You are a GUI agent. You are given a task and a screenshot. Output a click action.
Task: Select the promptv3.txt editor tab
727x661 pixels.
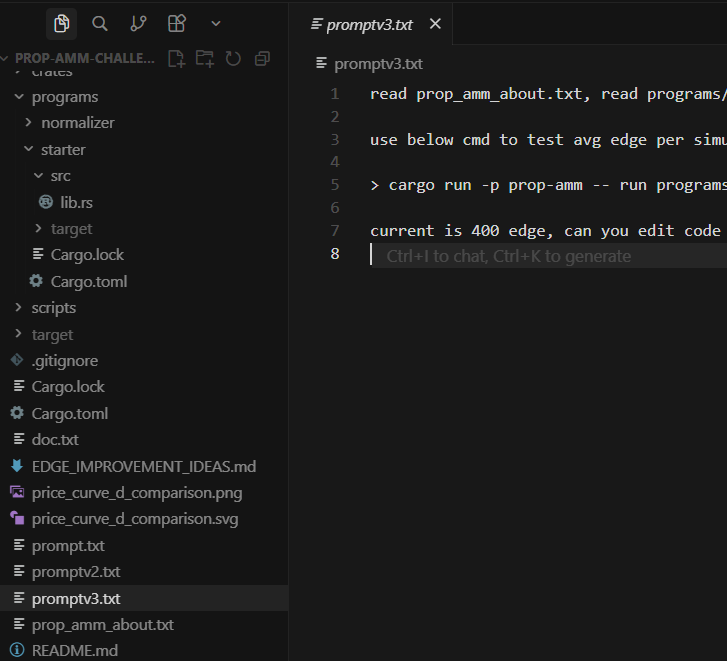pos(370,25)
